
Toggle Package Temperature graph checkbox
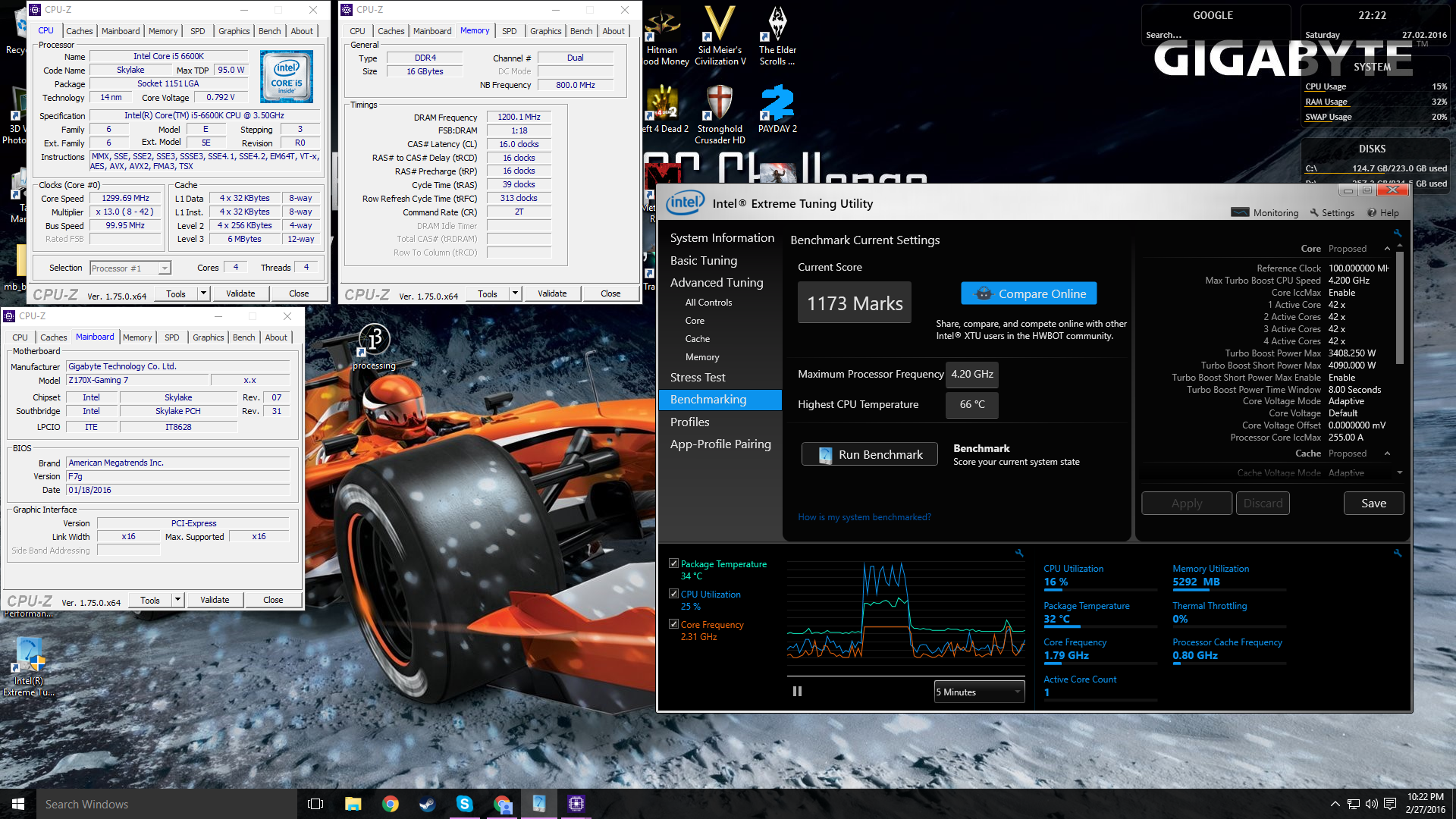click(x=673, y=563)
